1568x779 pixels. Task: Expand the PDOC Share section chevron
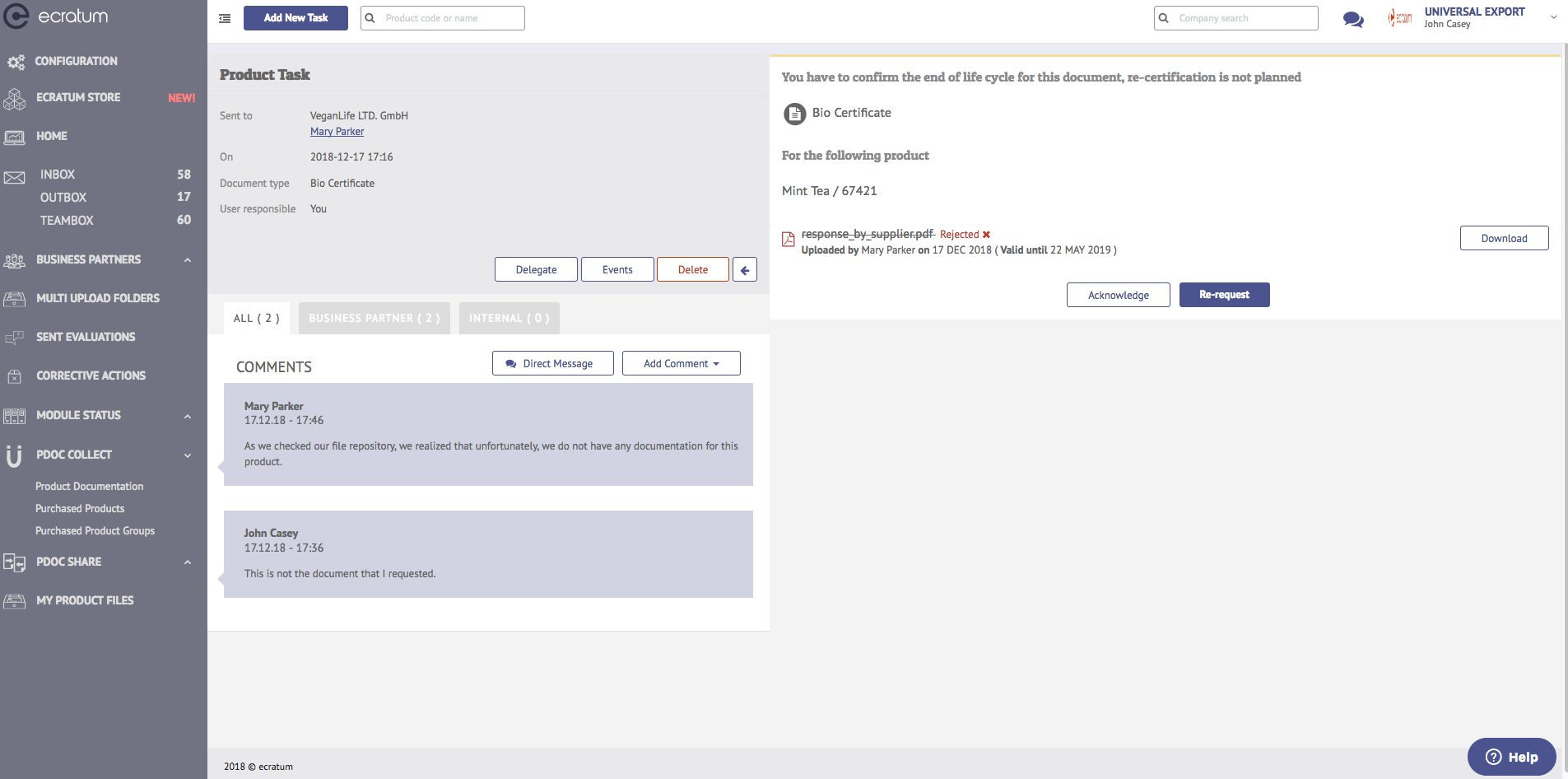pyautogui.click(x=188, y=562)
